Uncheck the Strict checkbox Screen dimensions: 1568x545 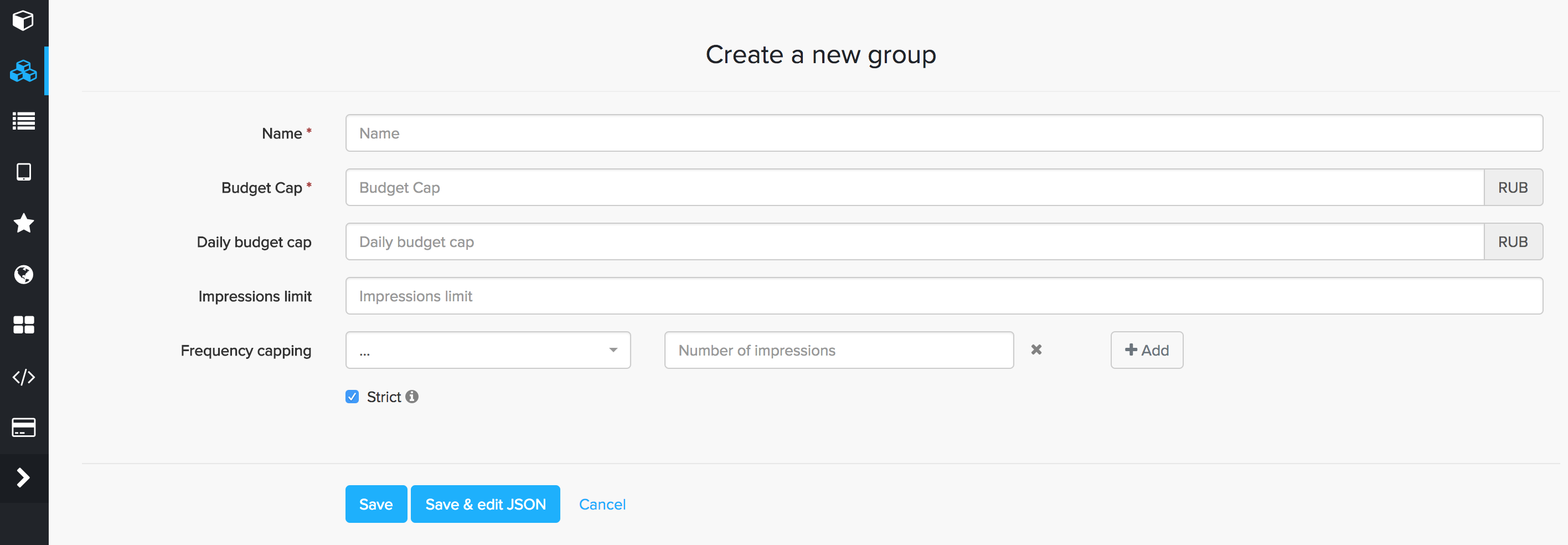coord(352,397)
